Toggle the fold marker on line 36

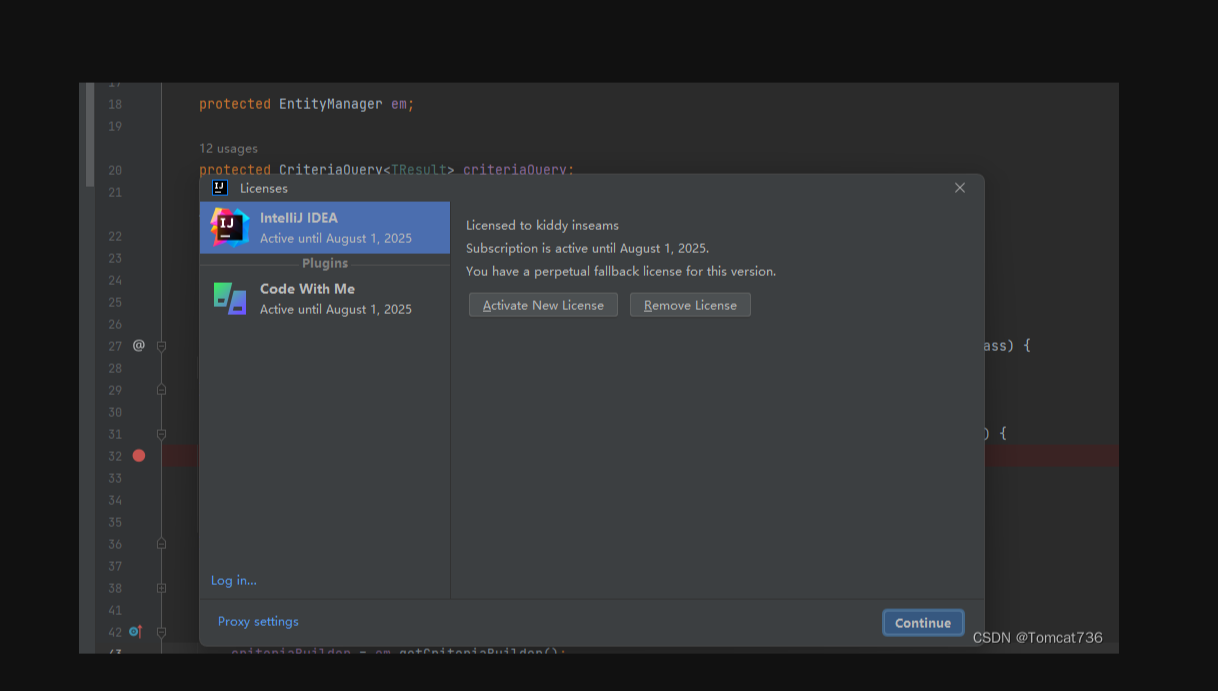click(161, 544)
